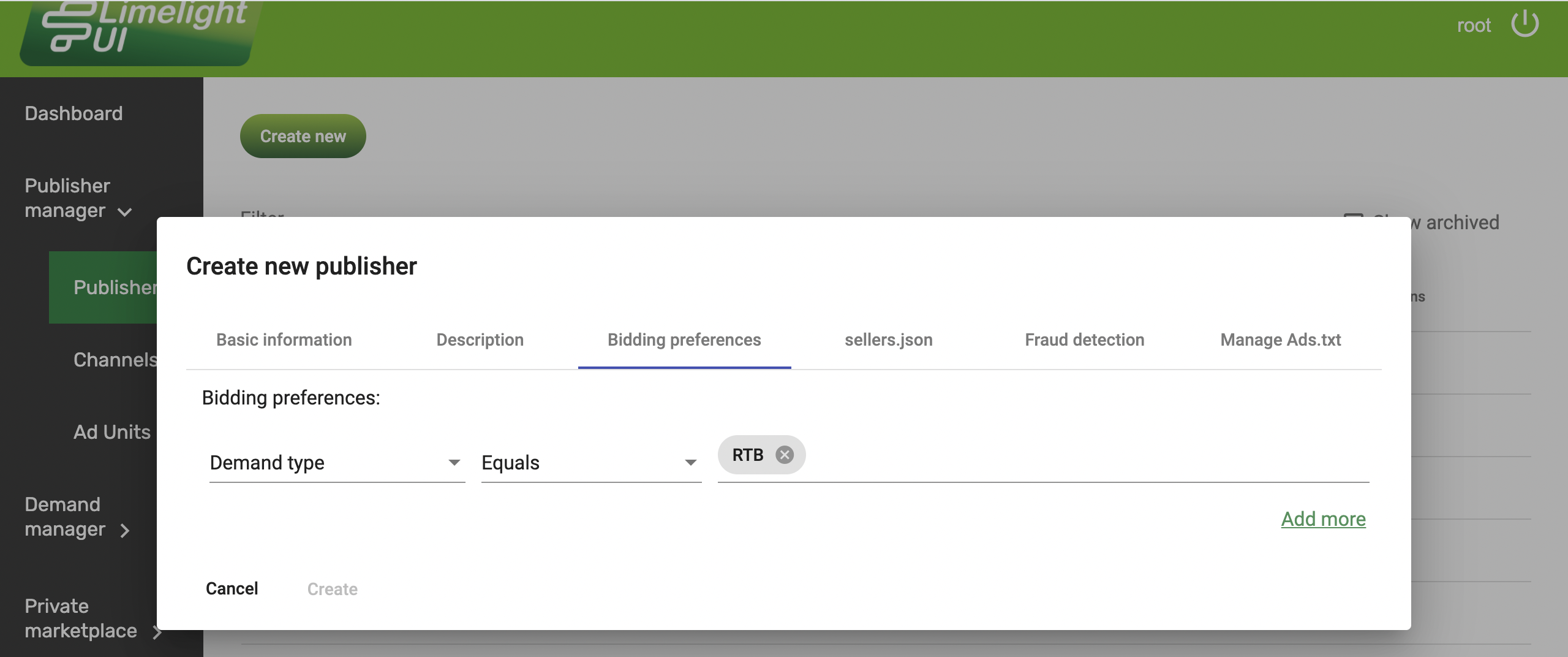The width and height of the screenshot is (1568, 657).
Task: Expand the Demand manager menu
Action: click(x=78, y=517)
